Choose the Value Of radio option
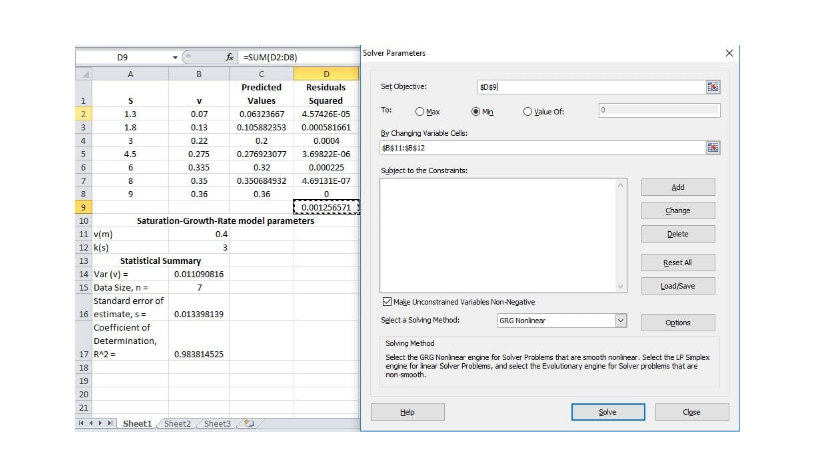 [x=527, y=111]
